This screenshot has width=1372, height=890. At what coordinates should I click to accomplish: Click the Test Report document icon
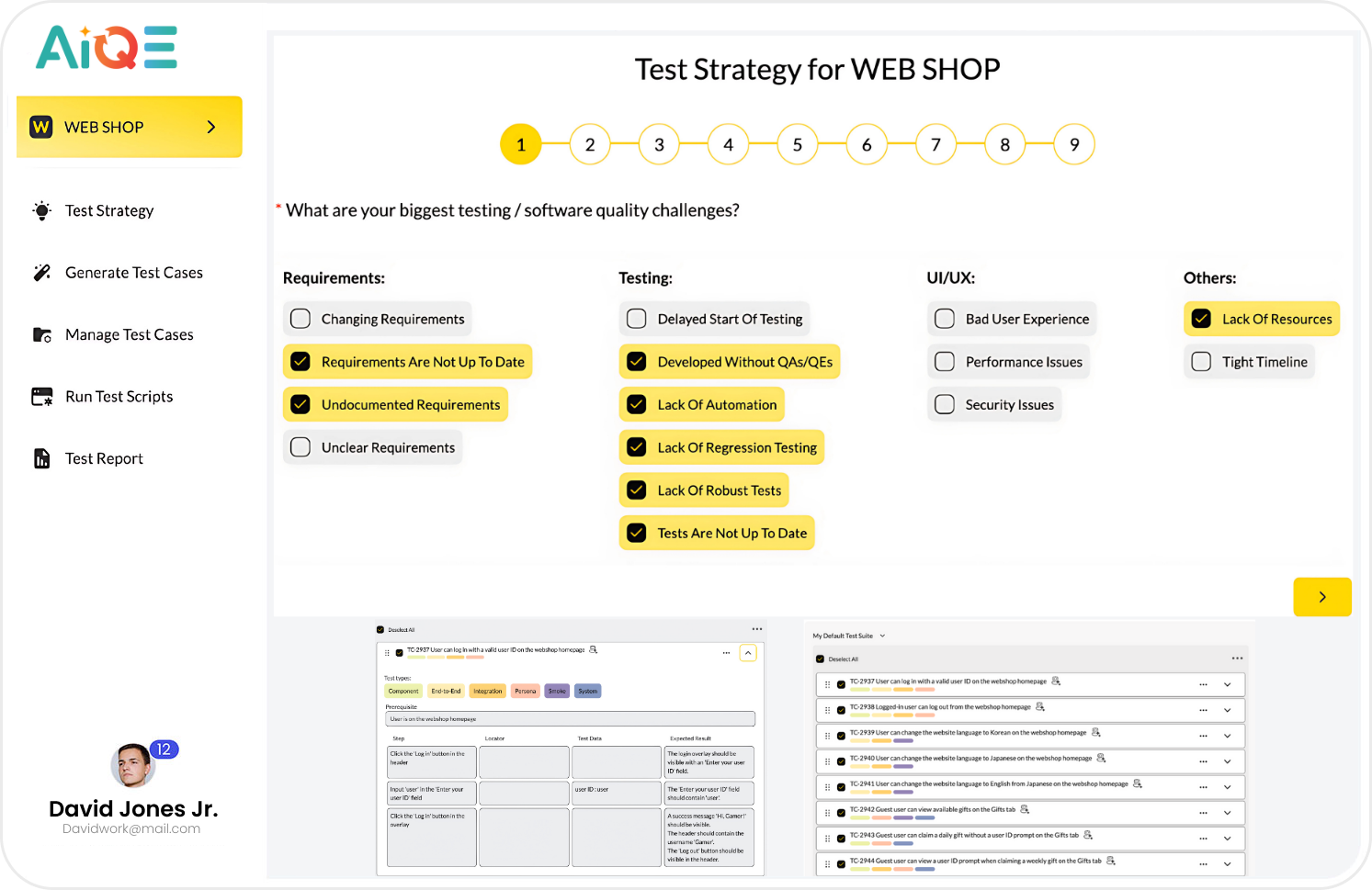click(x=42, y=458)
